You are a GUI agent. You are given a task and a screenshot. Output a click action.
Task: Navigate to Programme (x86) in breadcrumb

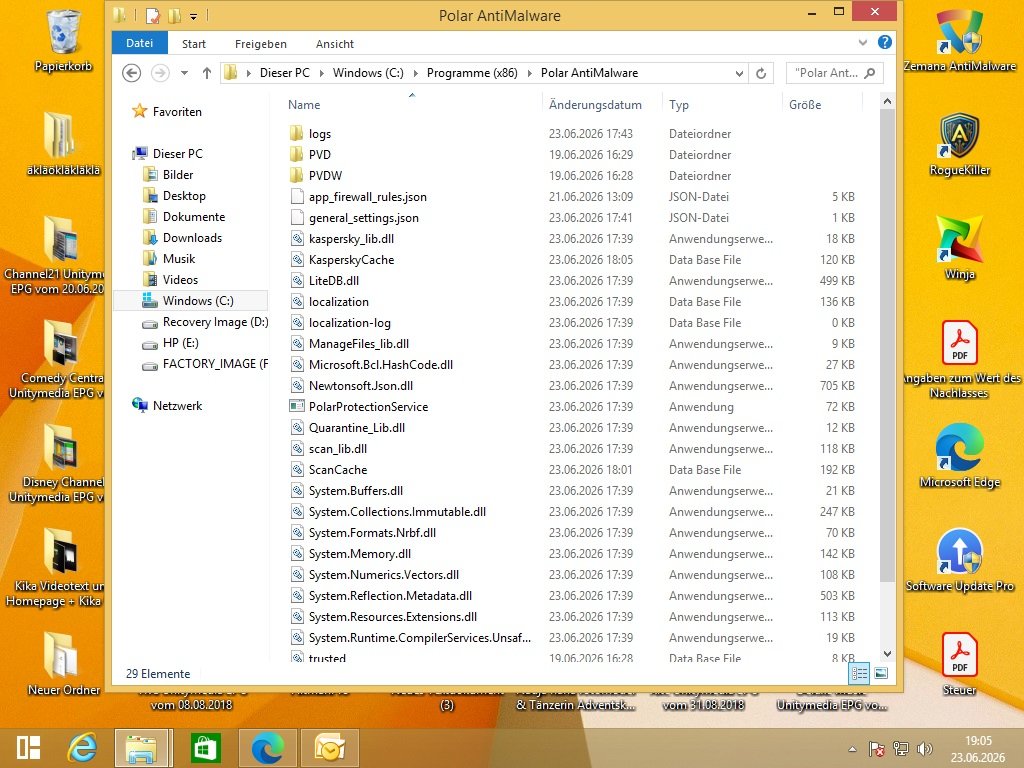472,73
